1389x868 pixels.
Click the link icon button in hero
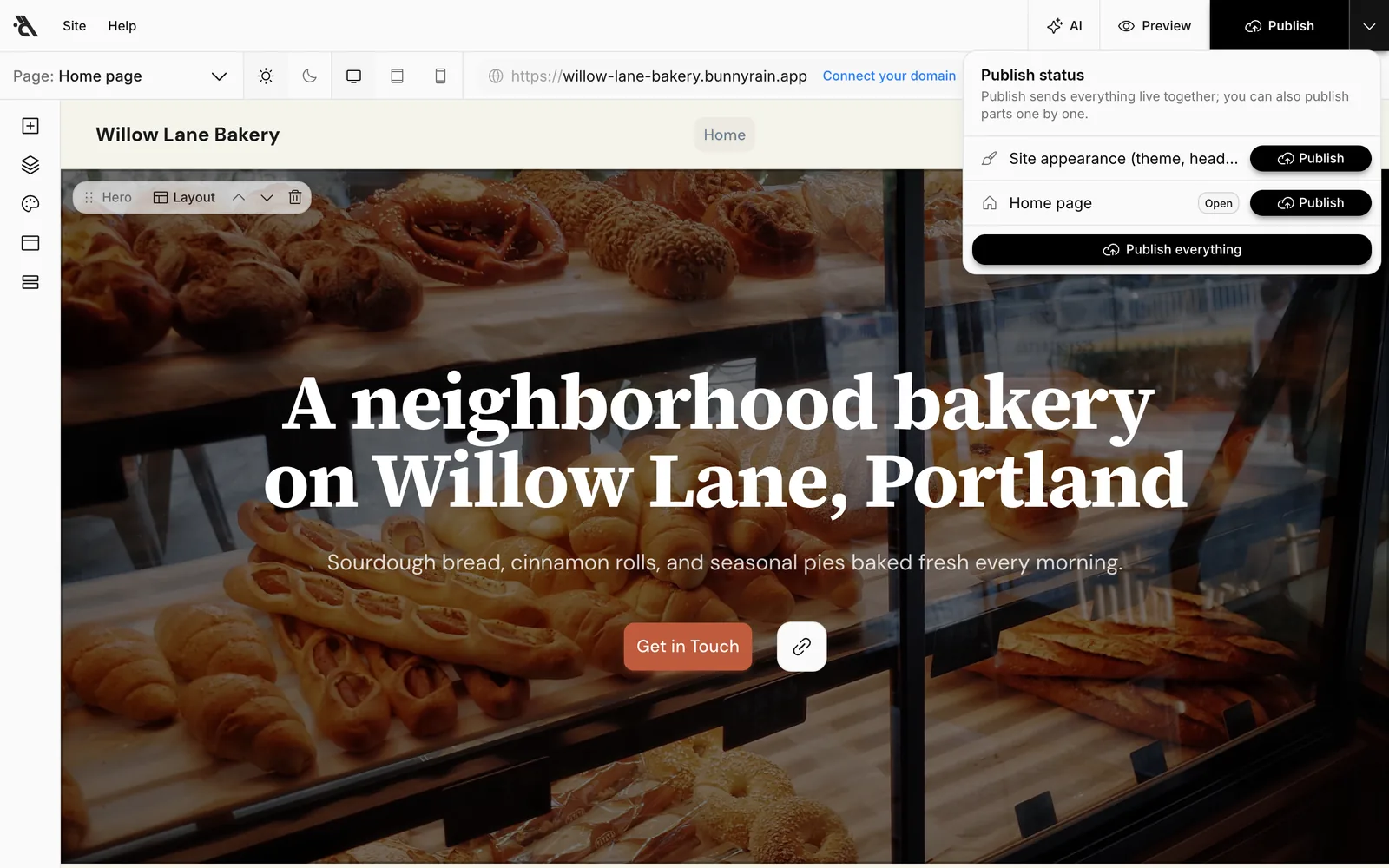coord(801,647)
